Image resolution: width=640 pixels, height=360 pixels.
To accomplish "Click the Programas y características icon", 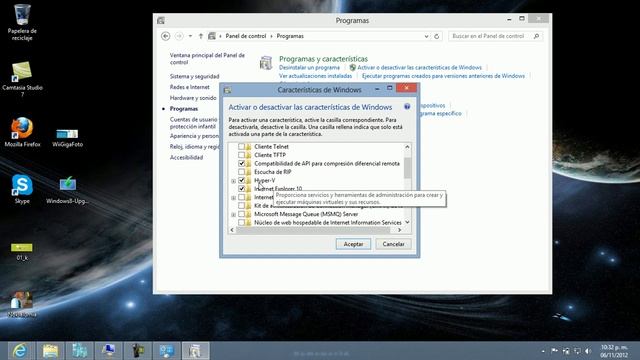I will click(x=266, y=63).
